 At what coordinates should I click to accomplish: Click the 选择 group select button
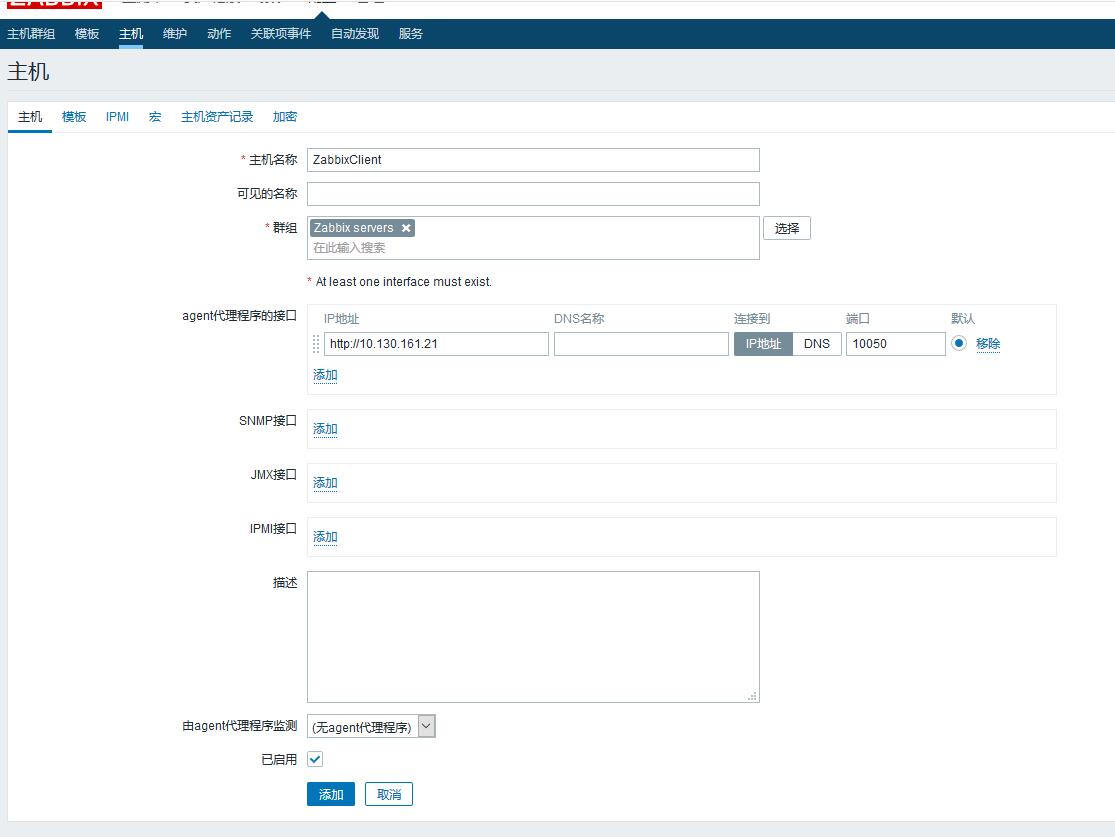[x=786, y=228]
